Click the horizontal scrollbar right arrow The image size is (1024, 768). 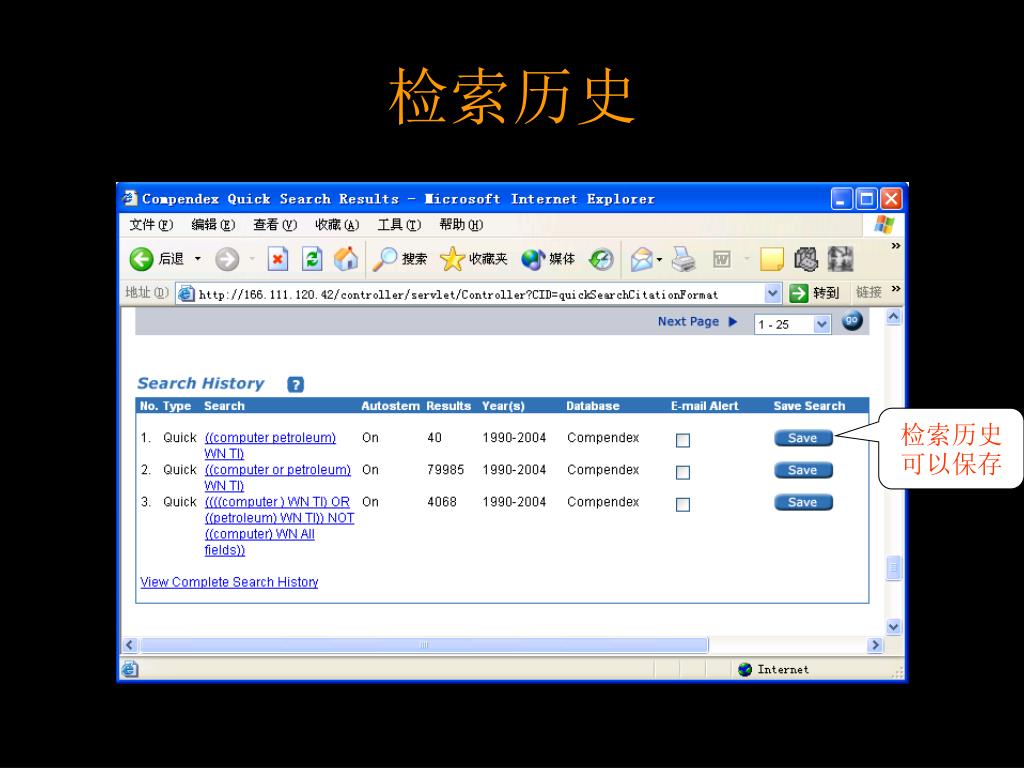tap(875, 645)
